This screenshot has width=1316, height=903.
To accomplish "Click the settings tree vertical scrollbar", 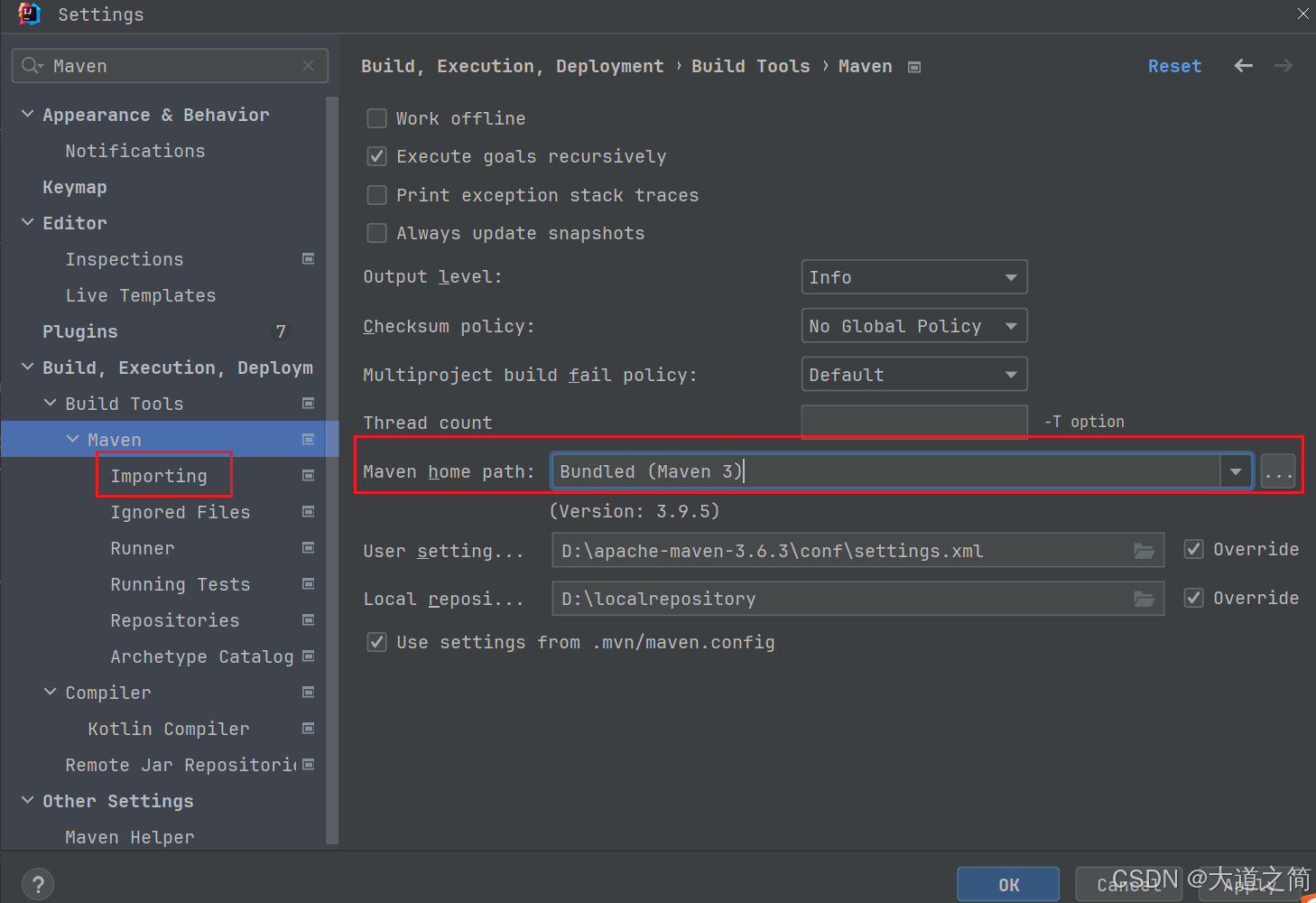I will click(332, 470).
